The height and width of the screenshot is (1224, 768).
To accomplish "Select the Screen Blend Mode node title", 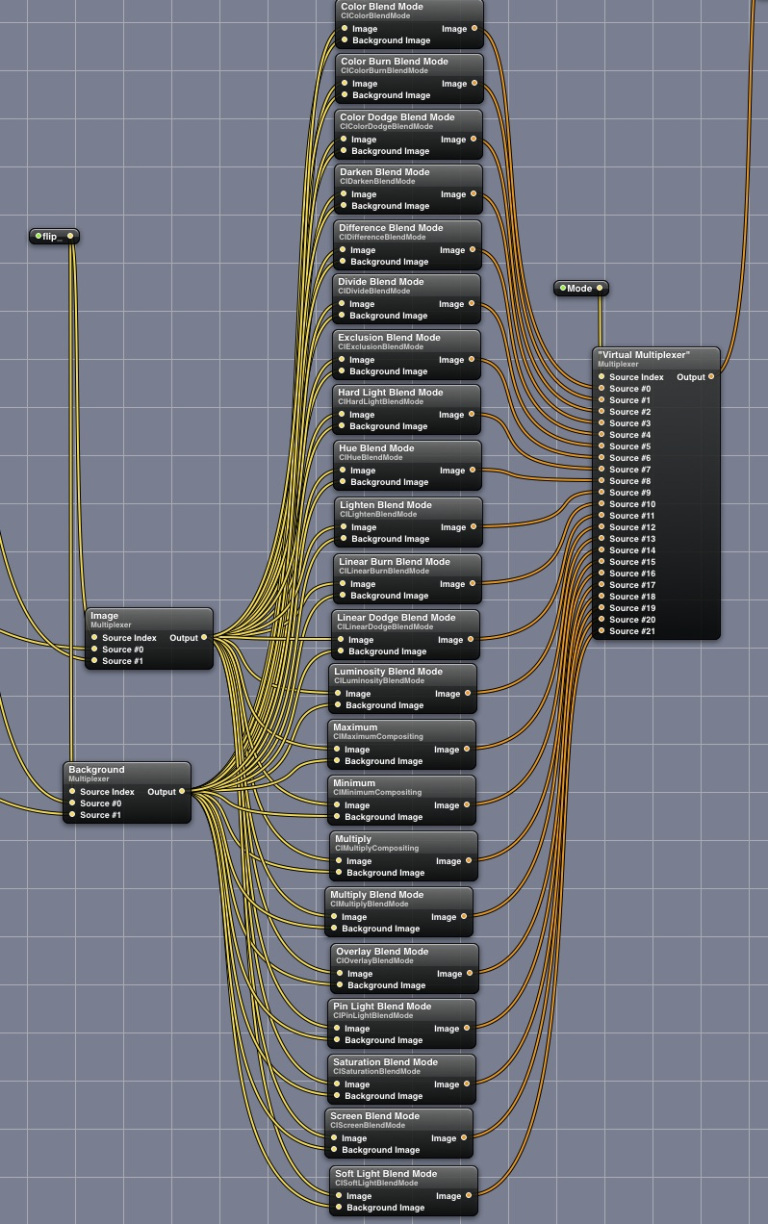I will coord(375,1116).
